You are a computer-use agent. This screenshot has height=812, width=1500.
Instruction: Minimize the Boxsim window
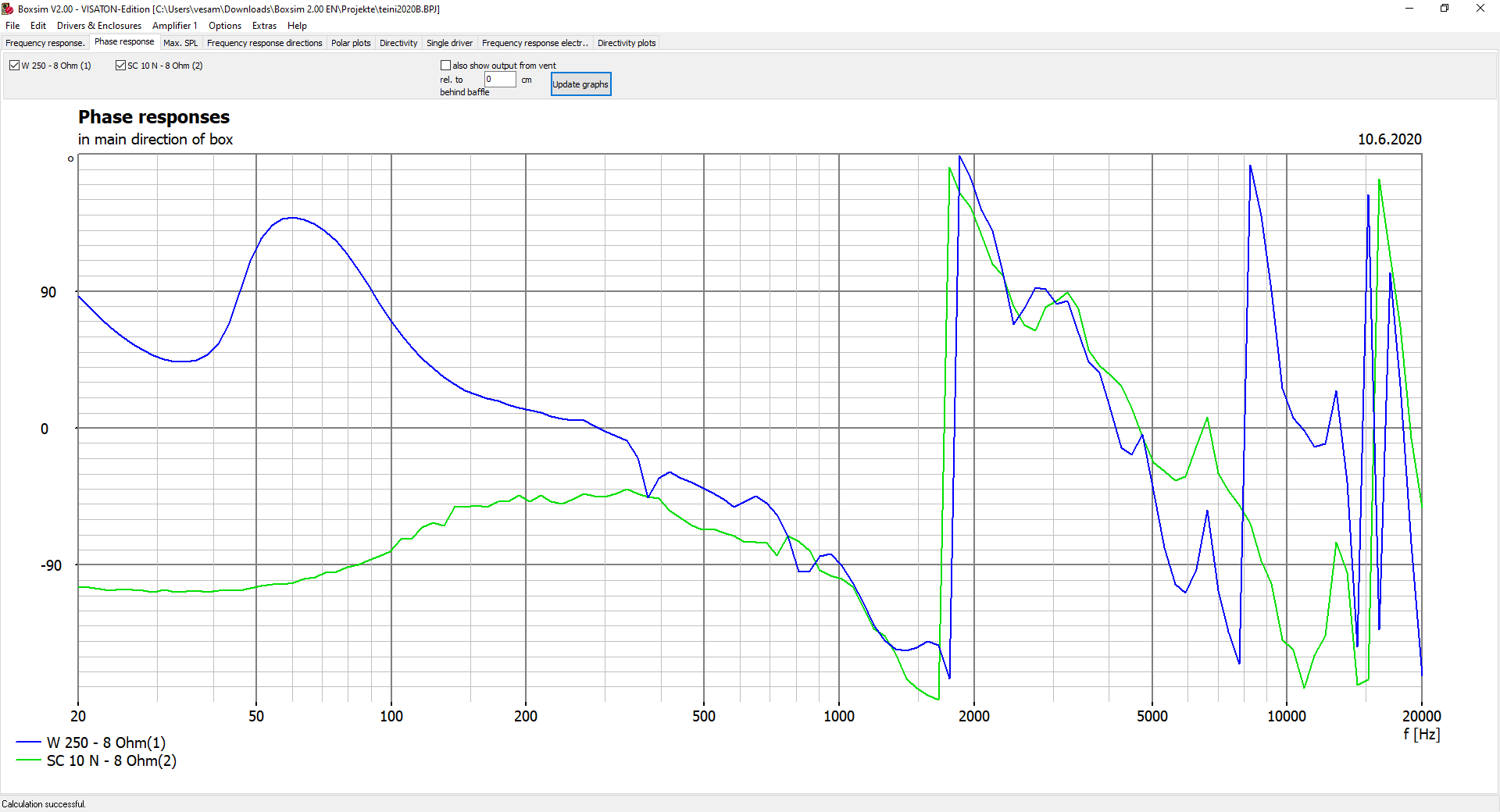coord(1409,9)
